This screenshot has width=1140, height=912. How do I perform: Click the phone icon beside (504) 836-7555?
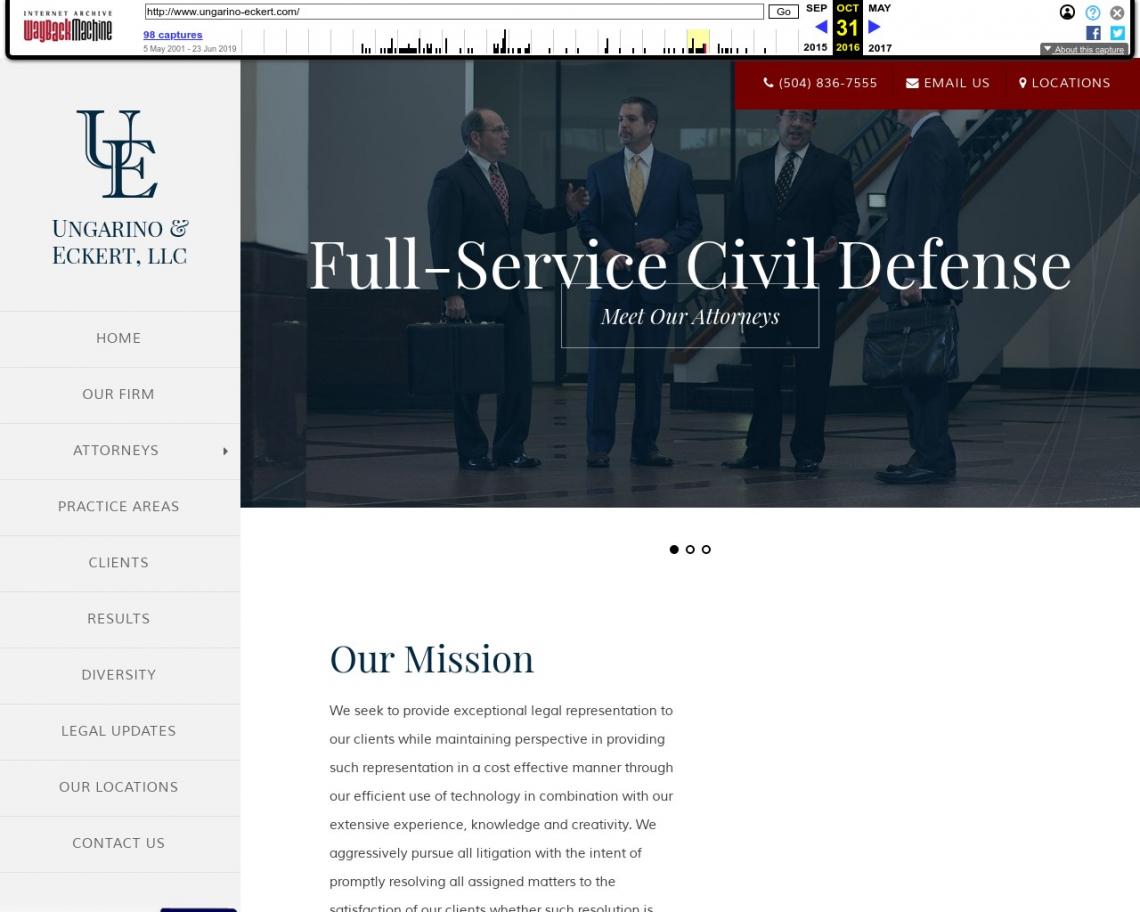click(x=768, y=83)
